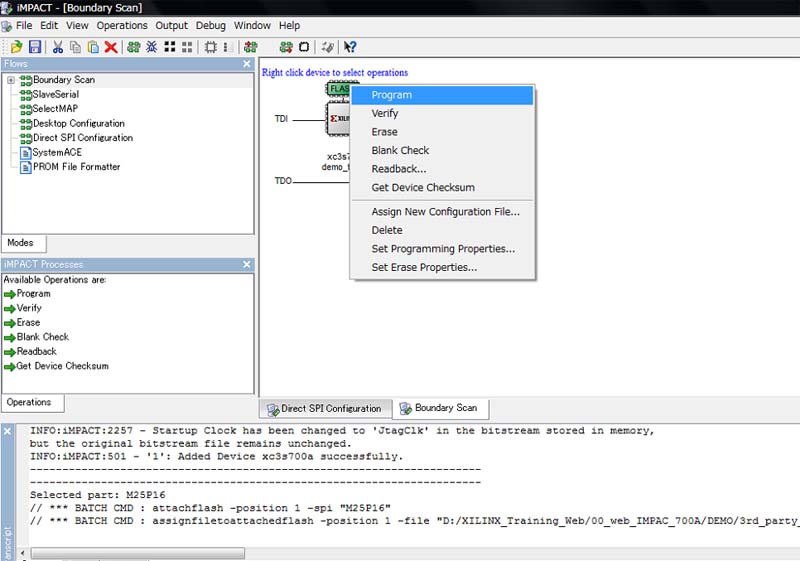
Task: Click the Initialize Chain green icon
Action: pyautogui.click(x=134, y=47)
